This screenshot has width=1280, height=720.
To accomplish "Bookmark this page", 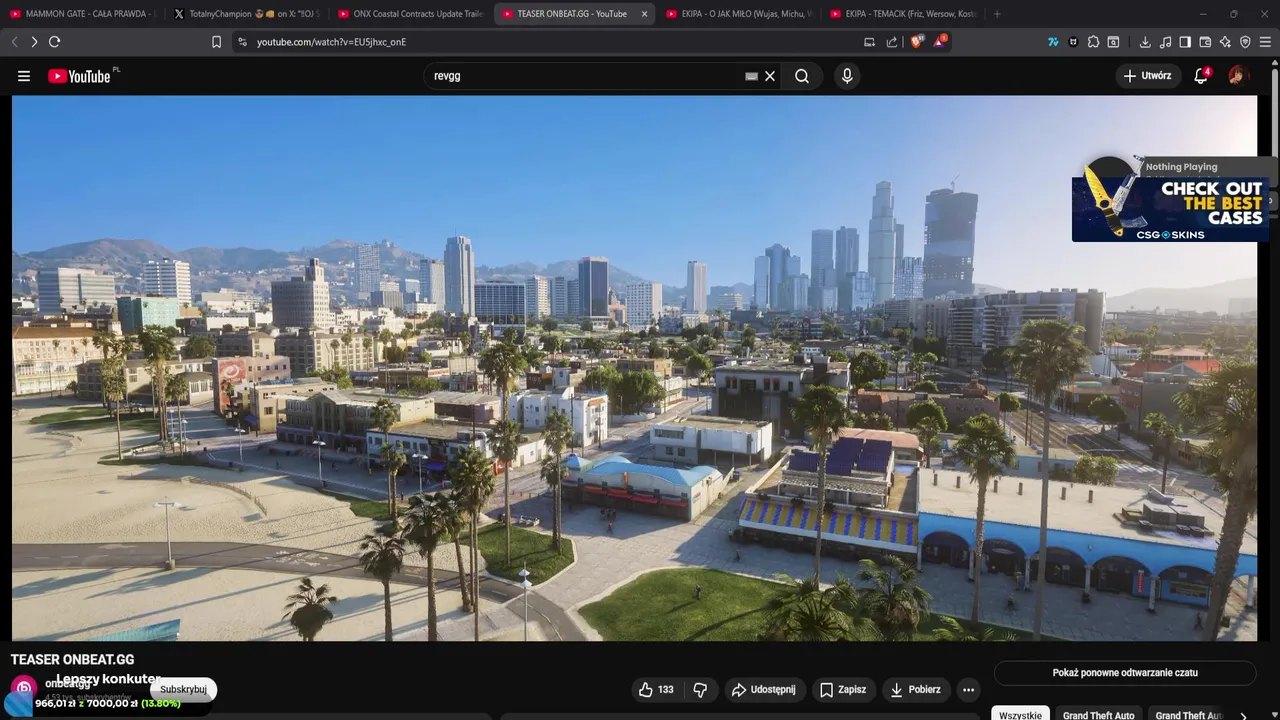I will (216, 42).
